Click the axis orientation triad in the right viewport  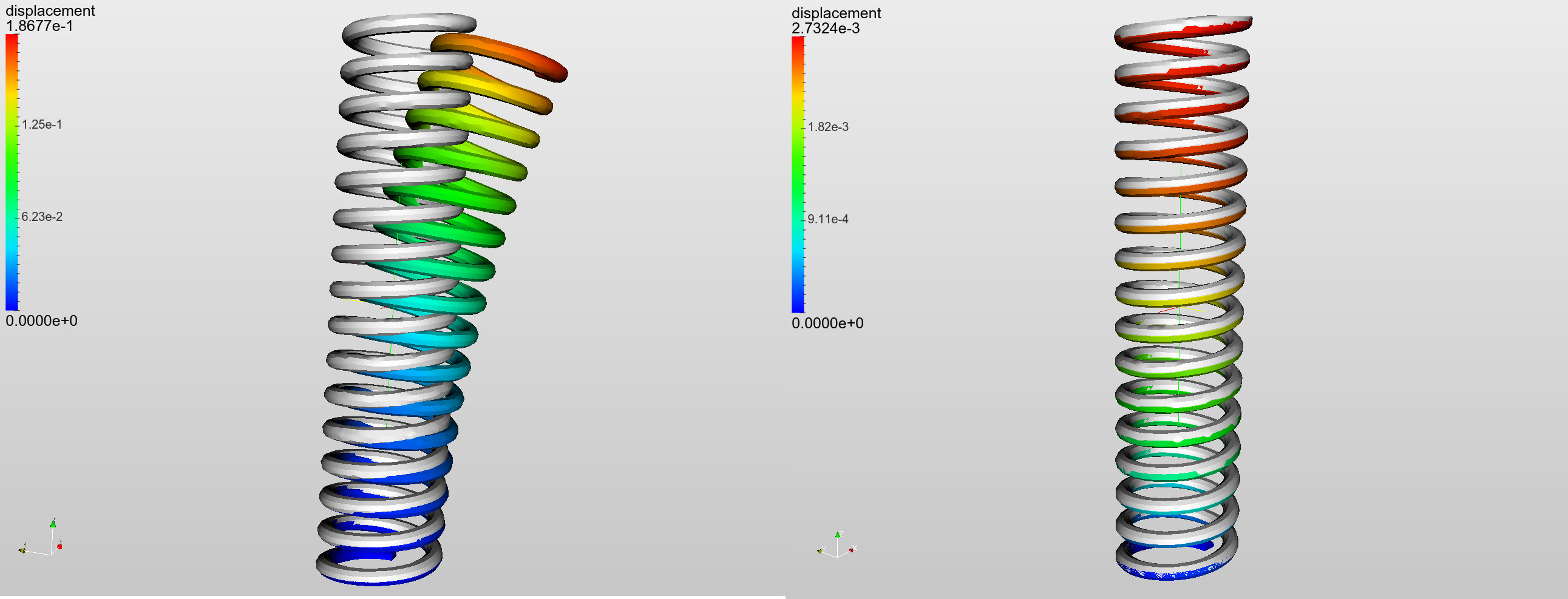pos(837,545)
